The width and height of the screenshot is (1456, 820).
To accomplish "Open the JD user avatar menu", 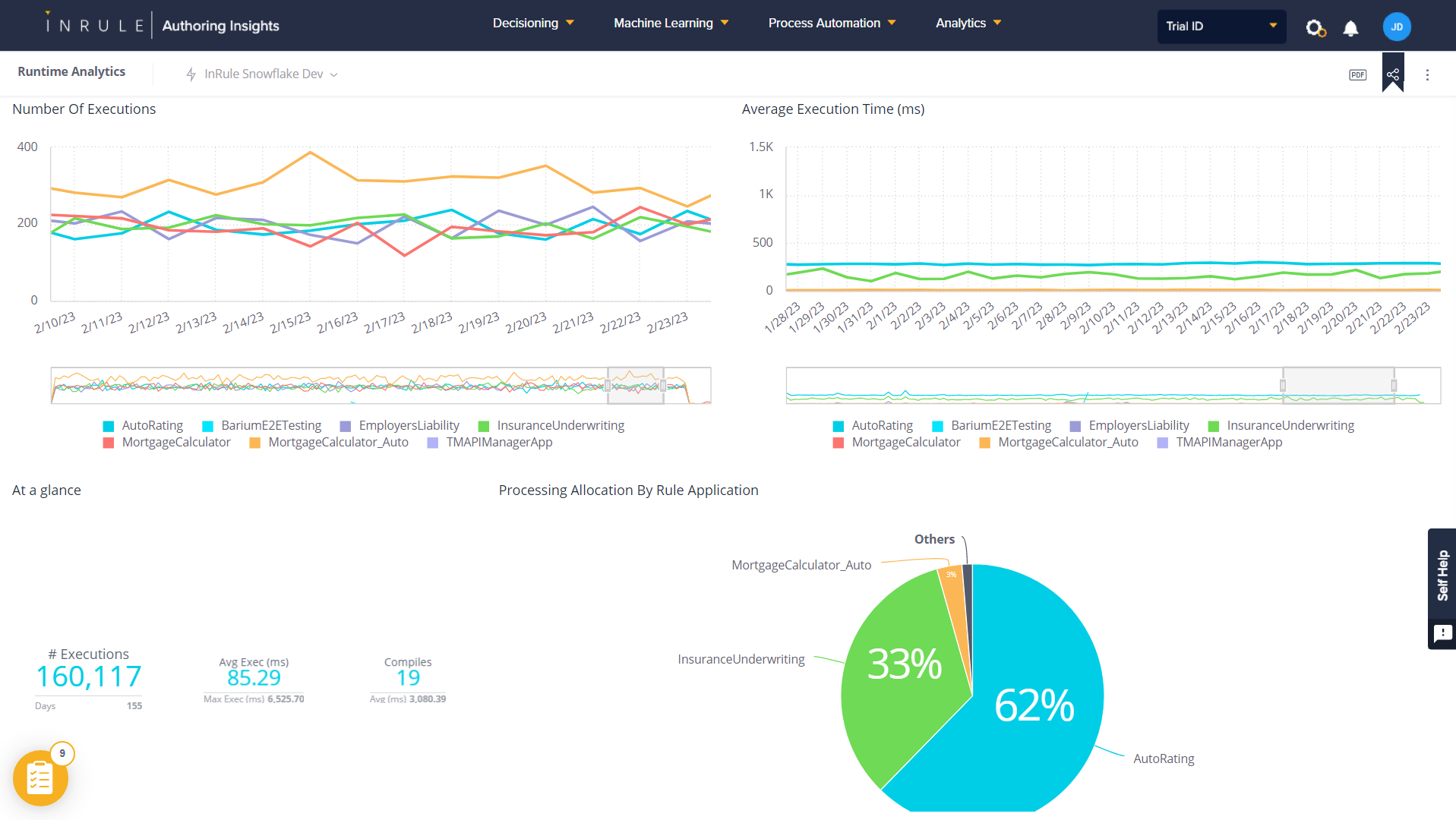I will click(1396, 26).
